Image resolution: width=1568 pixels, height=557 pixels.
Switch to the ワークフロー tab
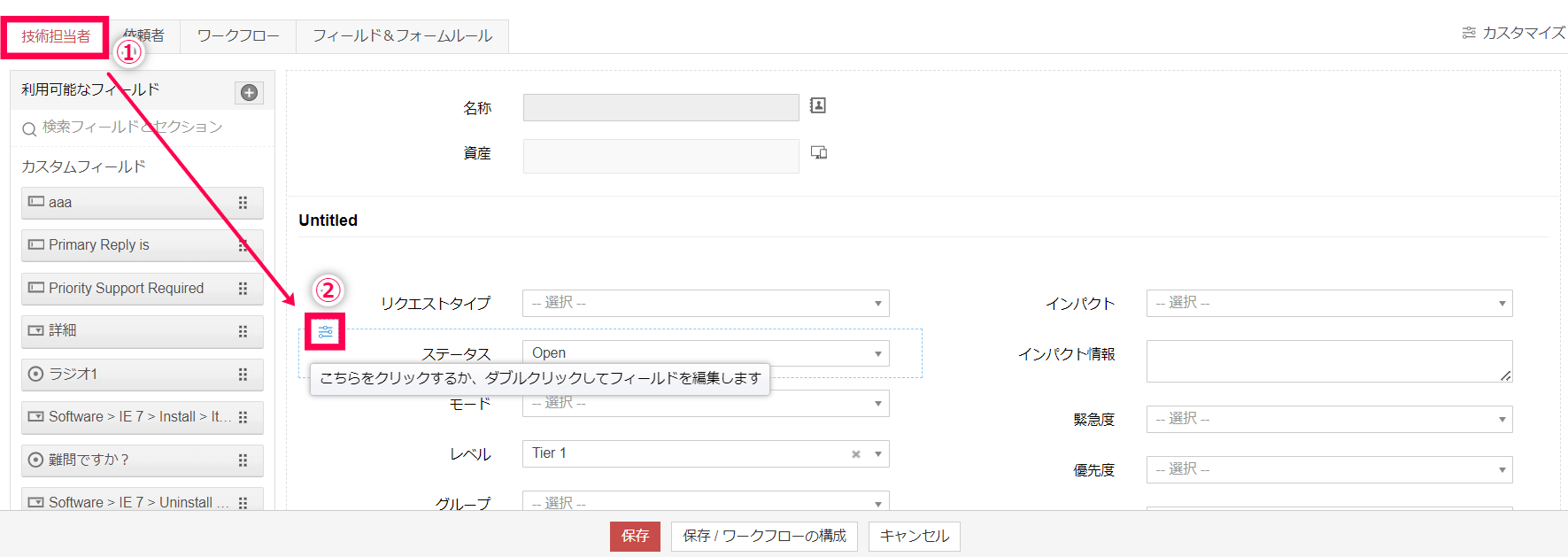[x=238, y=36]
